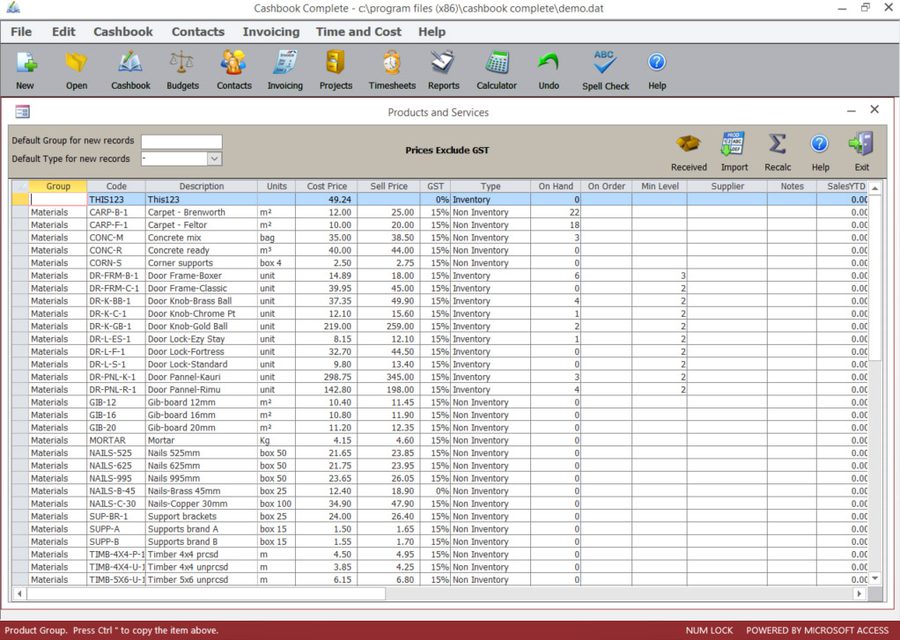Click the Supplier column header
This screenshot has width=900, height=640.
click(727, 186)
